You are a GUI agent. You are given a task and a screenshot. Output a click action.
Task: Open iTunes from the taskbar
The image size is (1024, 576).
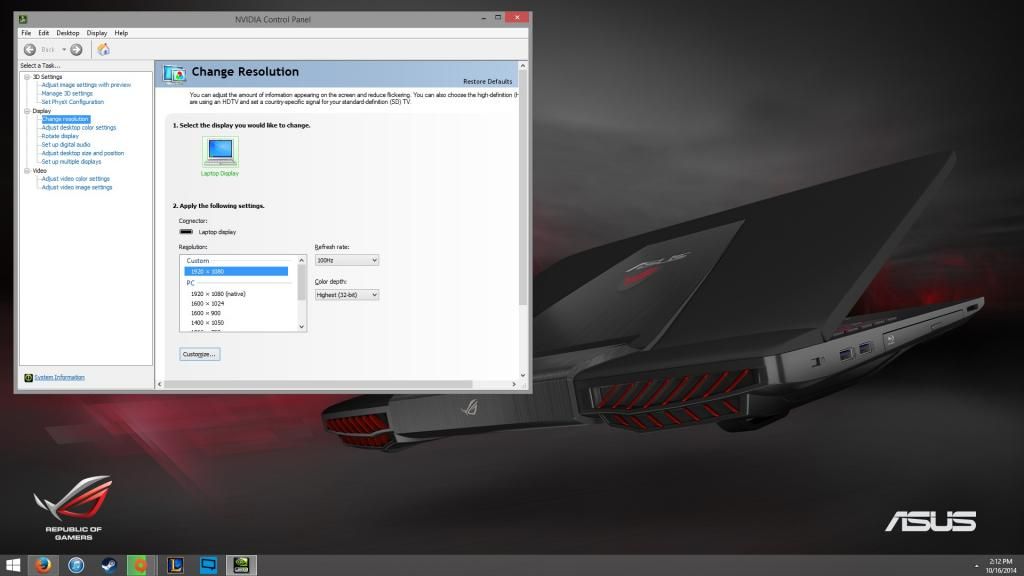(76, 565)
